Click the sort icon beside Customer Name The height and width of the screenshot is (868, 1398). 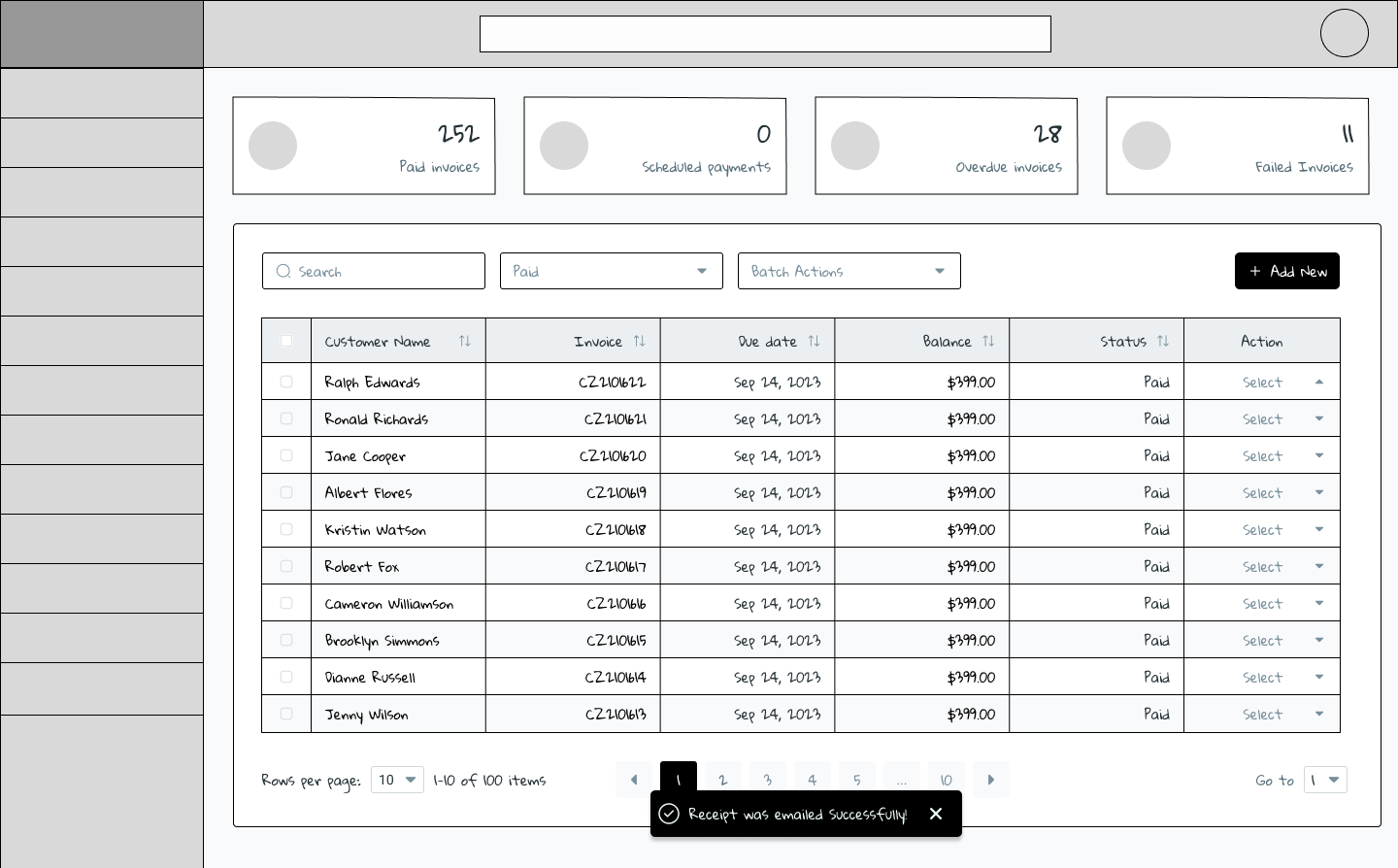point(464,341)
